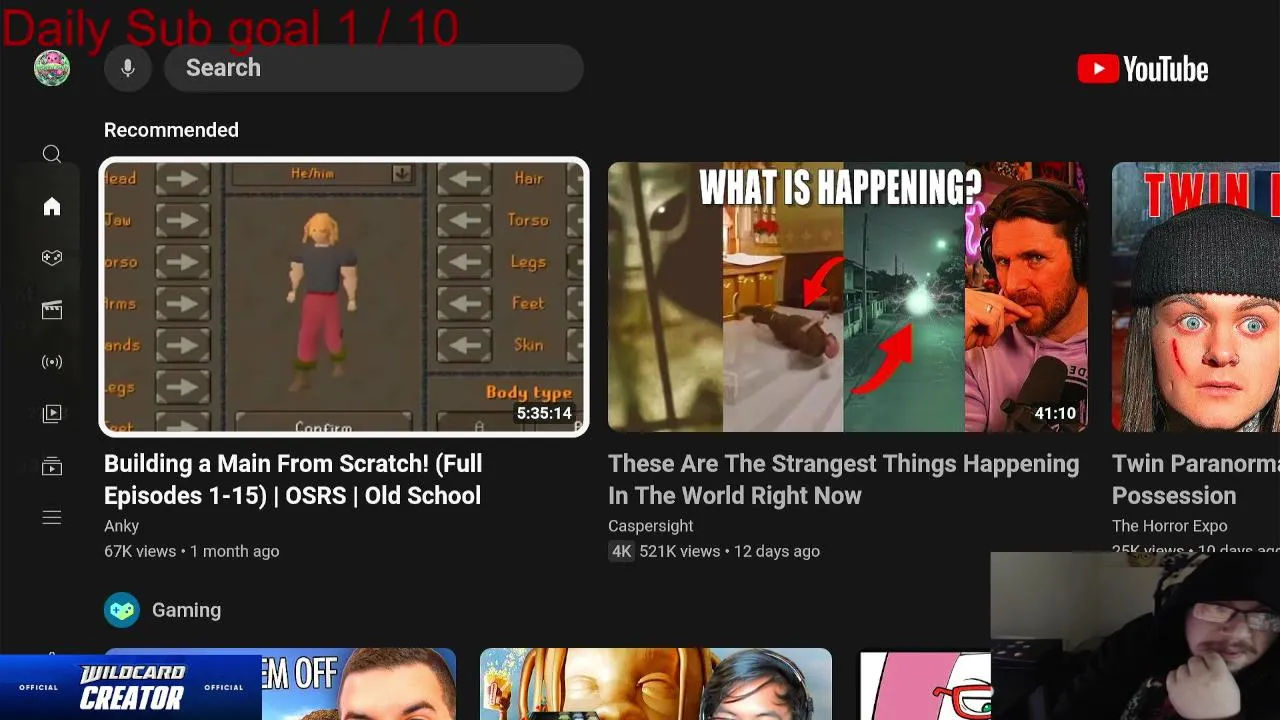Click the Gaming shelf controller icon

click(x=122, y=610)
